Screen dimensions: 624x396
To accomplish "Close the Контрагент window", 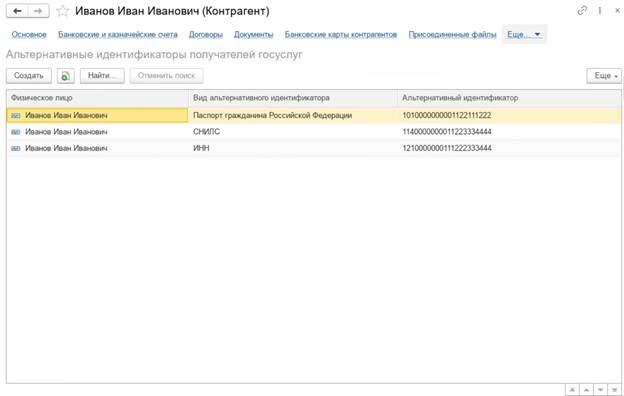I will coord(617,11).
